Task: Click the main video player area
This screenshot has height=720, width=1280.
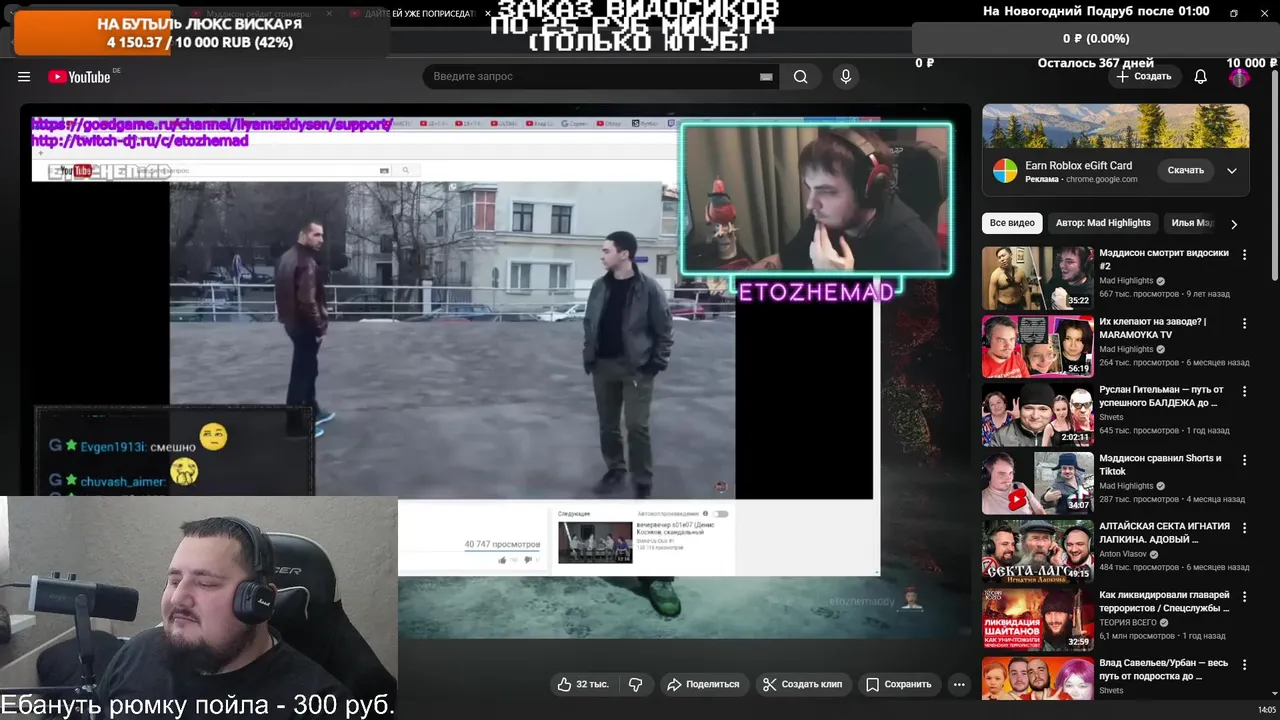Action: (x=495, y=371)
